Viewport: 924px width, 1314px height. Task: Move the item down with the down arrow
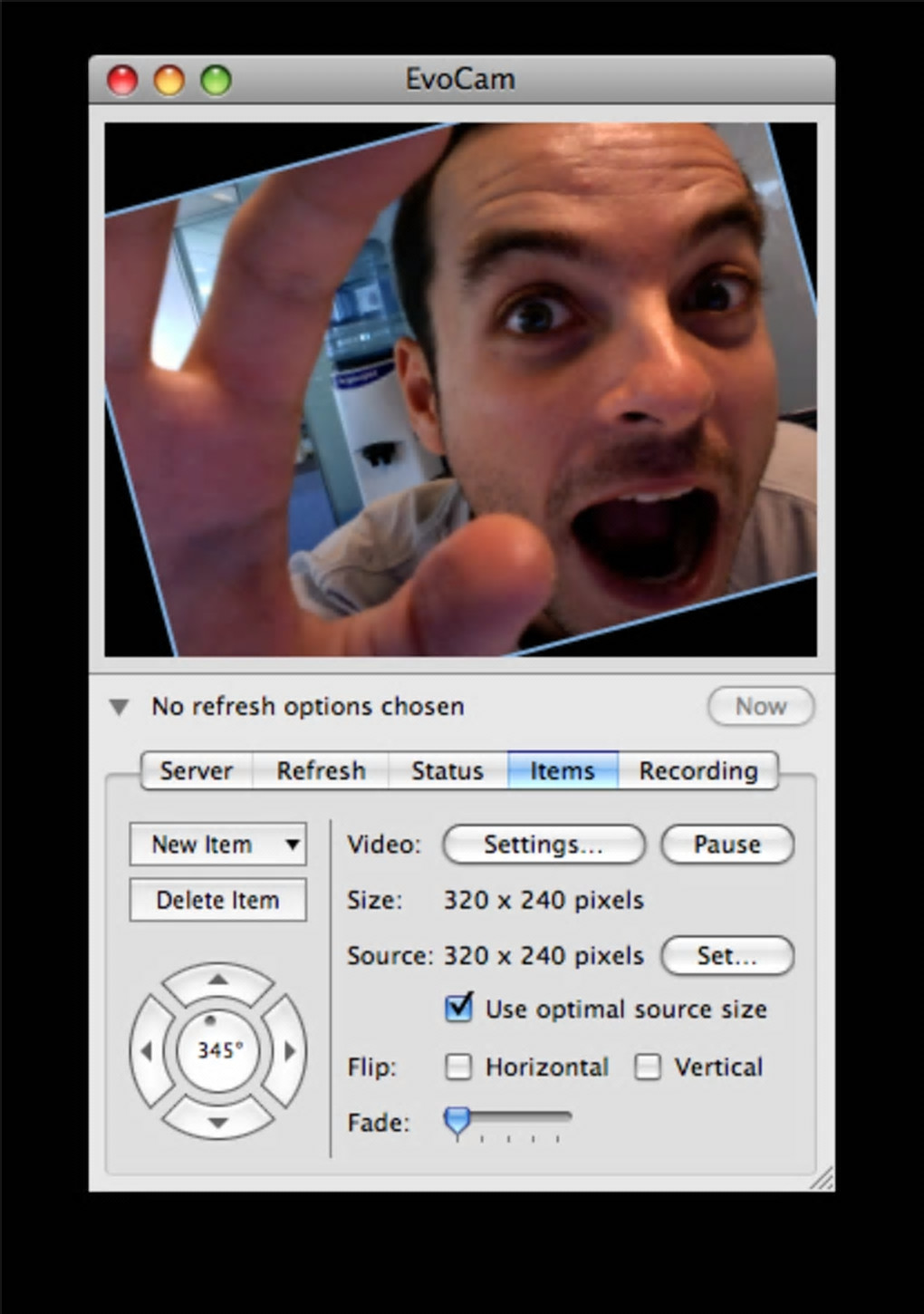coord(218,1121)
